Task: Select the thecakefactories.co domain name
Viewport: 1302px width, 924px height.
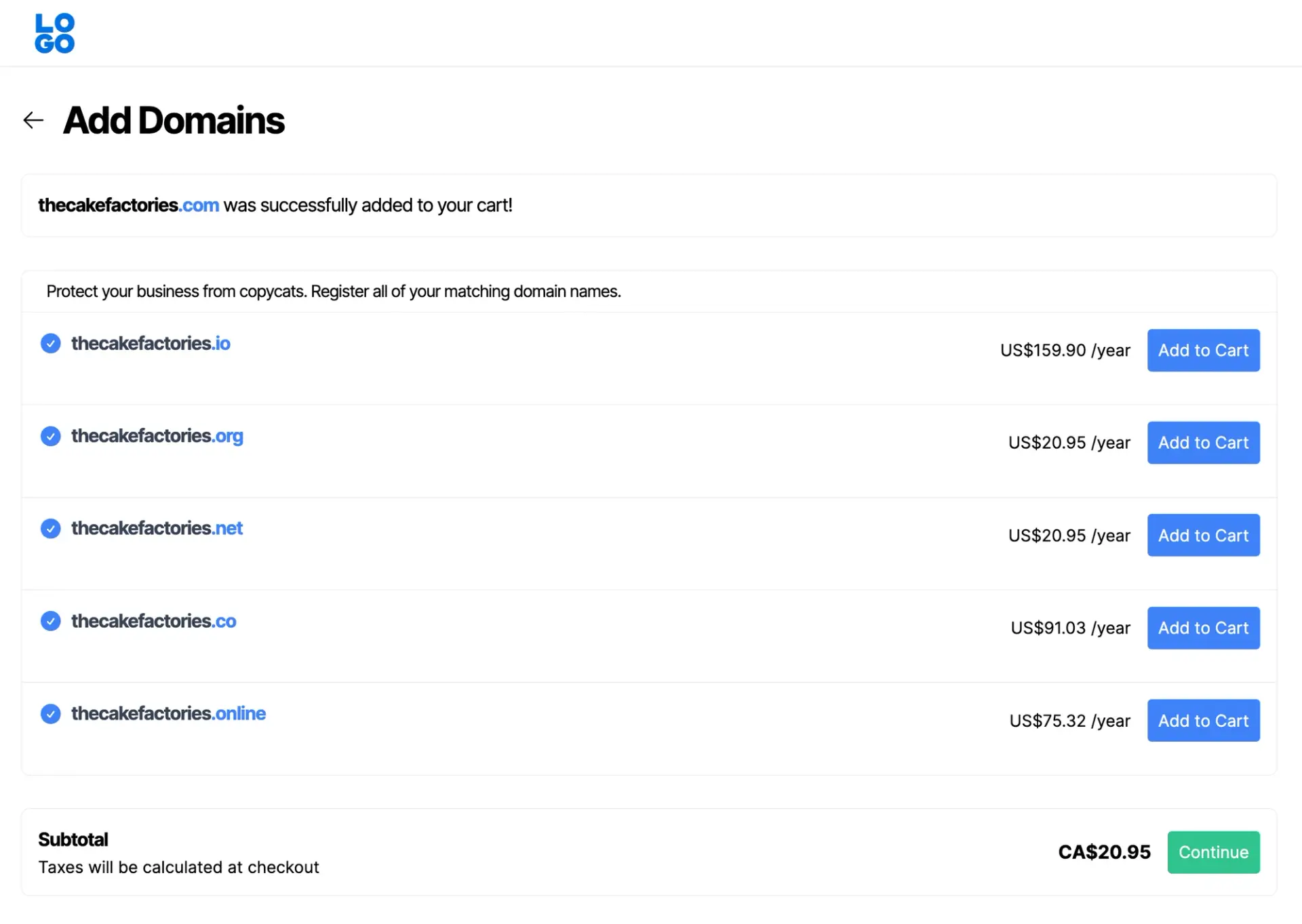Action: click(x=153, y=621)
